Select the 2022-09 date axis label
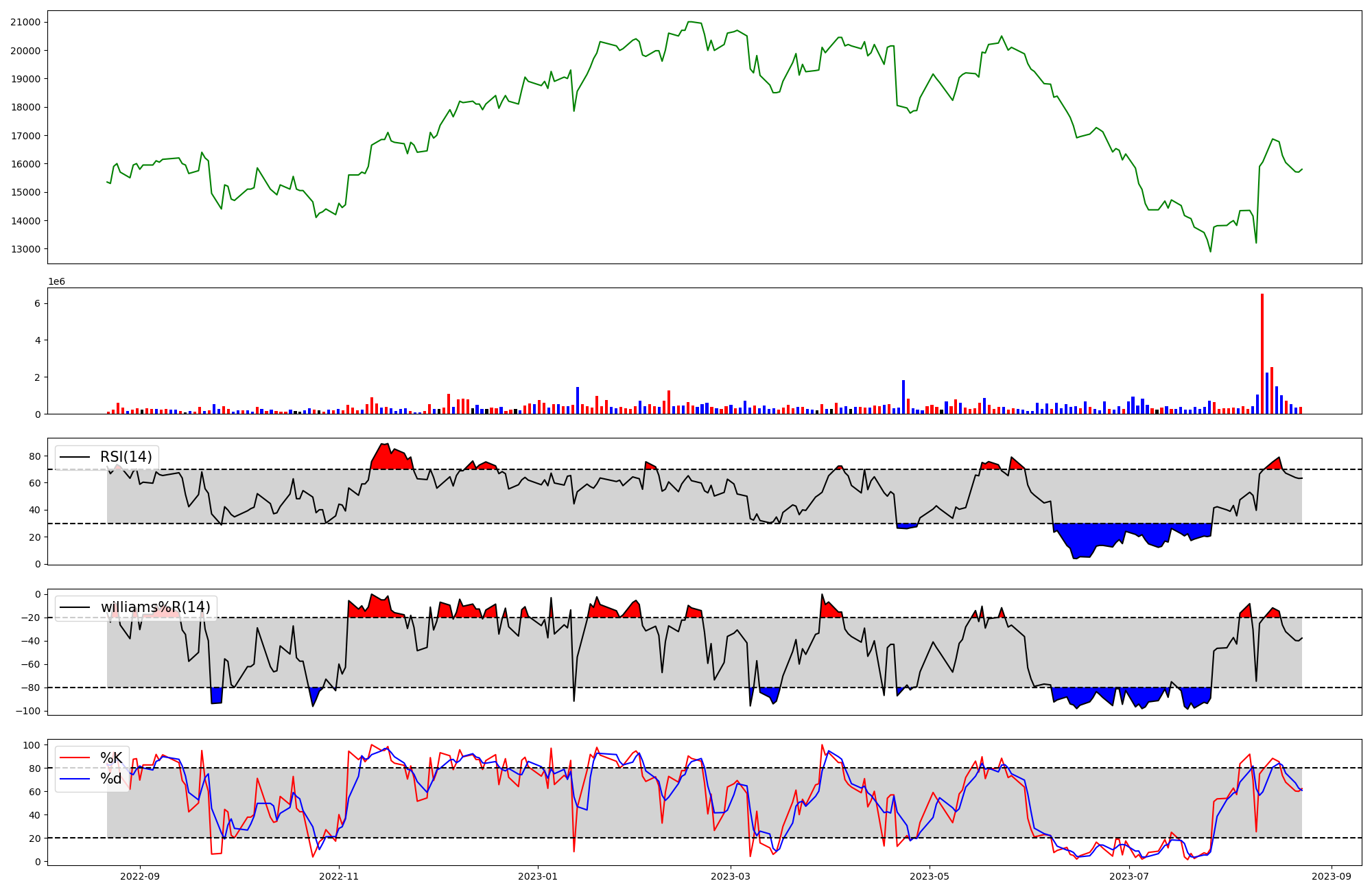Screen dimensions: 1372x892 click(x=140, y=876)
